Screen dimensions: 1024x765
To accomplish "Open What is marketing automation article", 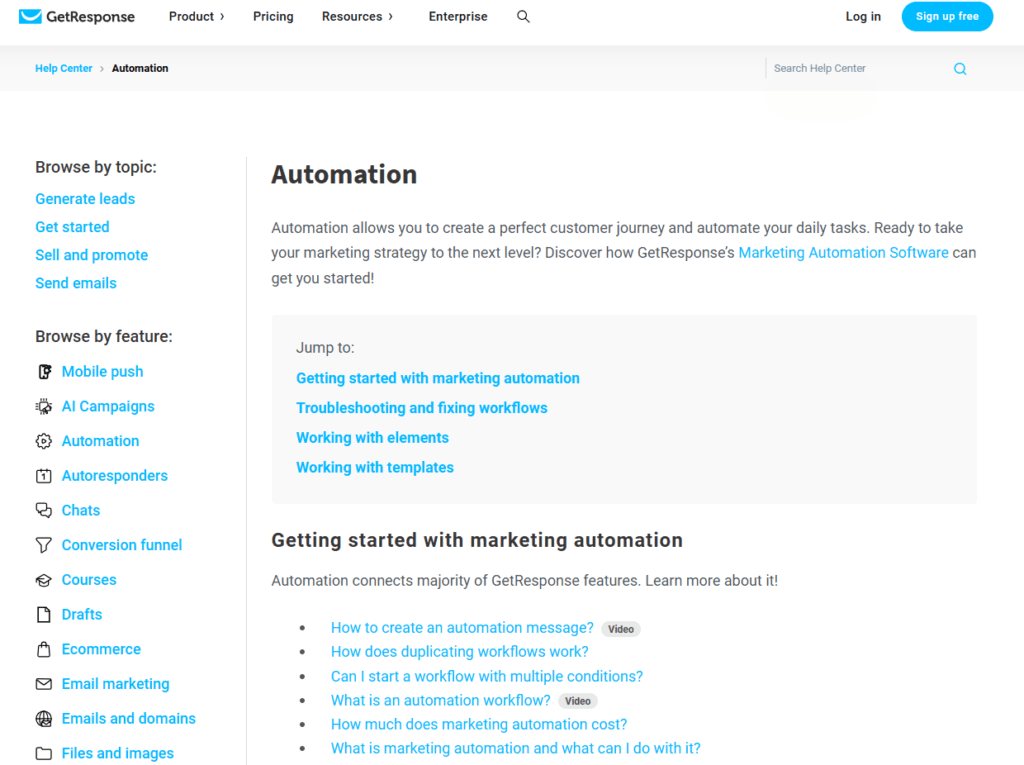I will click(x=515, y=749).
